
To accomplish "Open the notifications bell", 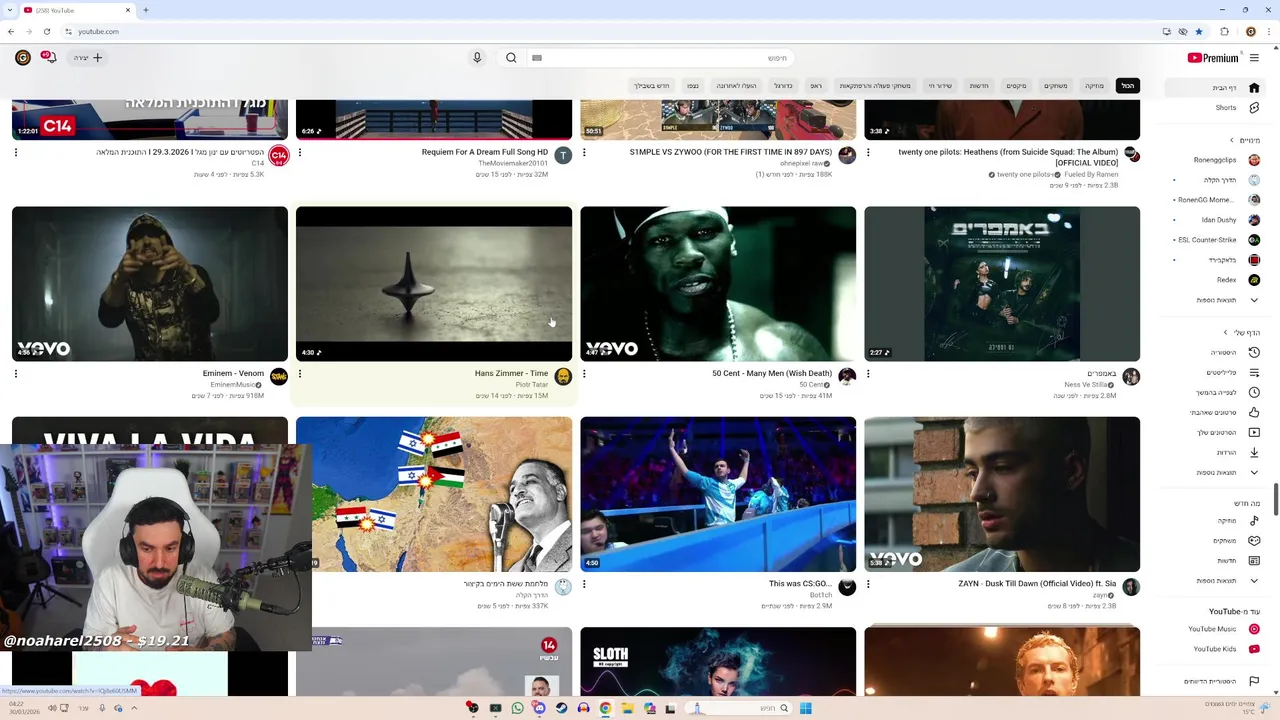I will click(x=48, y=58).
